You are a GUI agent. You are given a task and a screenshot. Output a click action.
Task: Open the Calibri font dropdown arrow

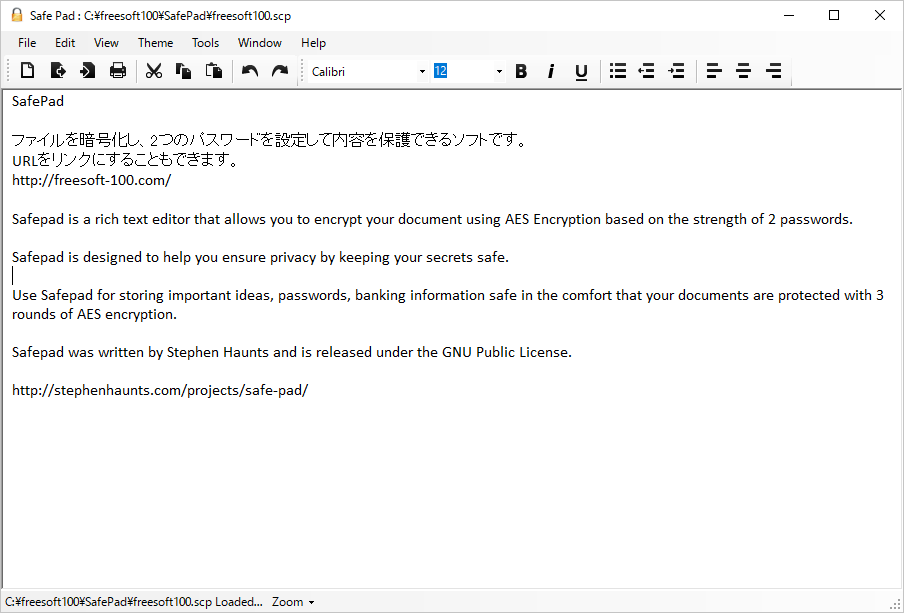tap(422, 72)
